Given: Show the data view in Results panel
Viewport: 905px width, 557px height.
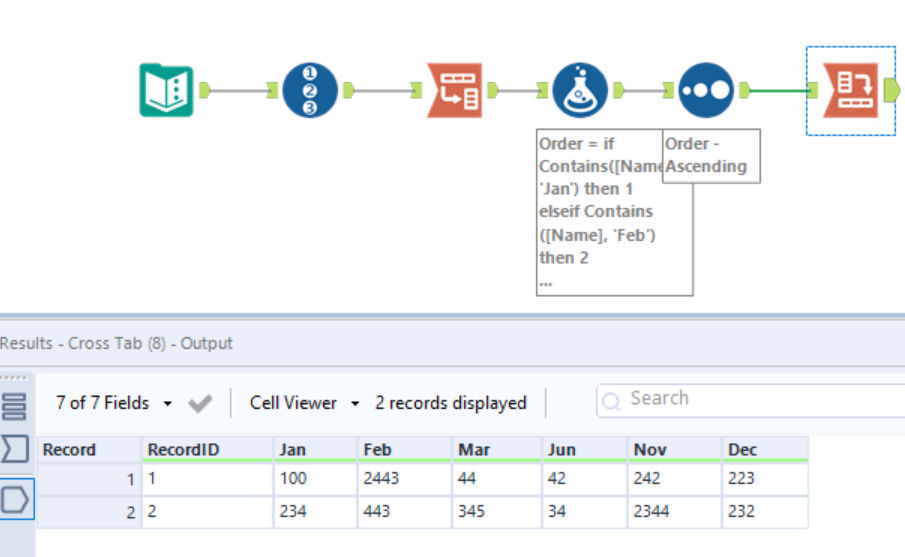Looking at the screenshot, I should tap(15, 499).
